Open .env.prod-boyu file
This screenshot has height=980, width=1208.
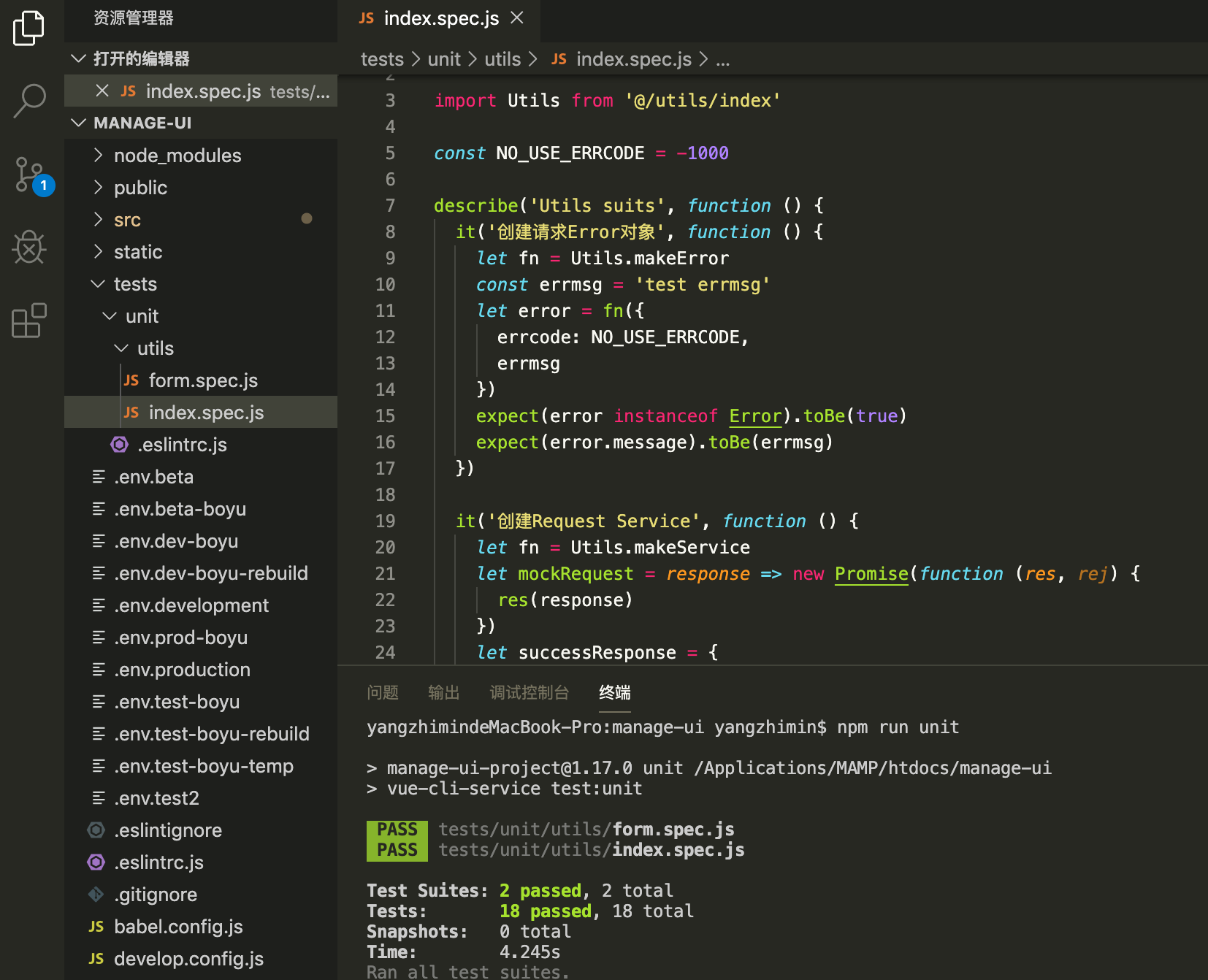coord(201,638)
